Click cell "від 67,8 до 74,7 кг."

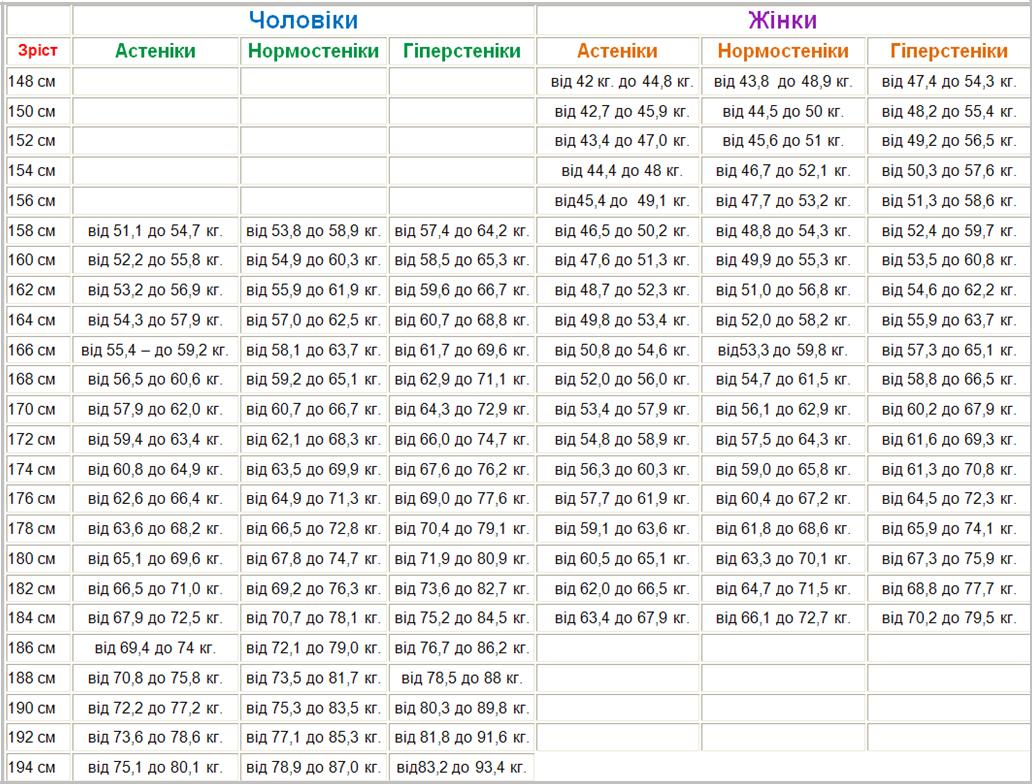(313, 559)
